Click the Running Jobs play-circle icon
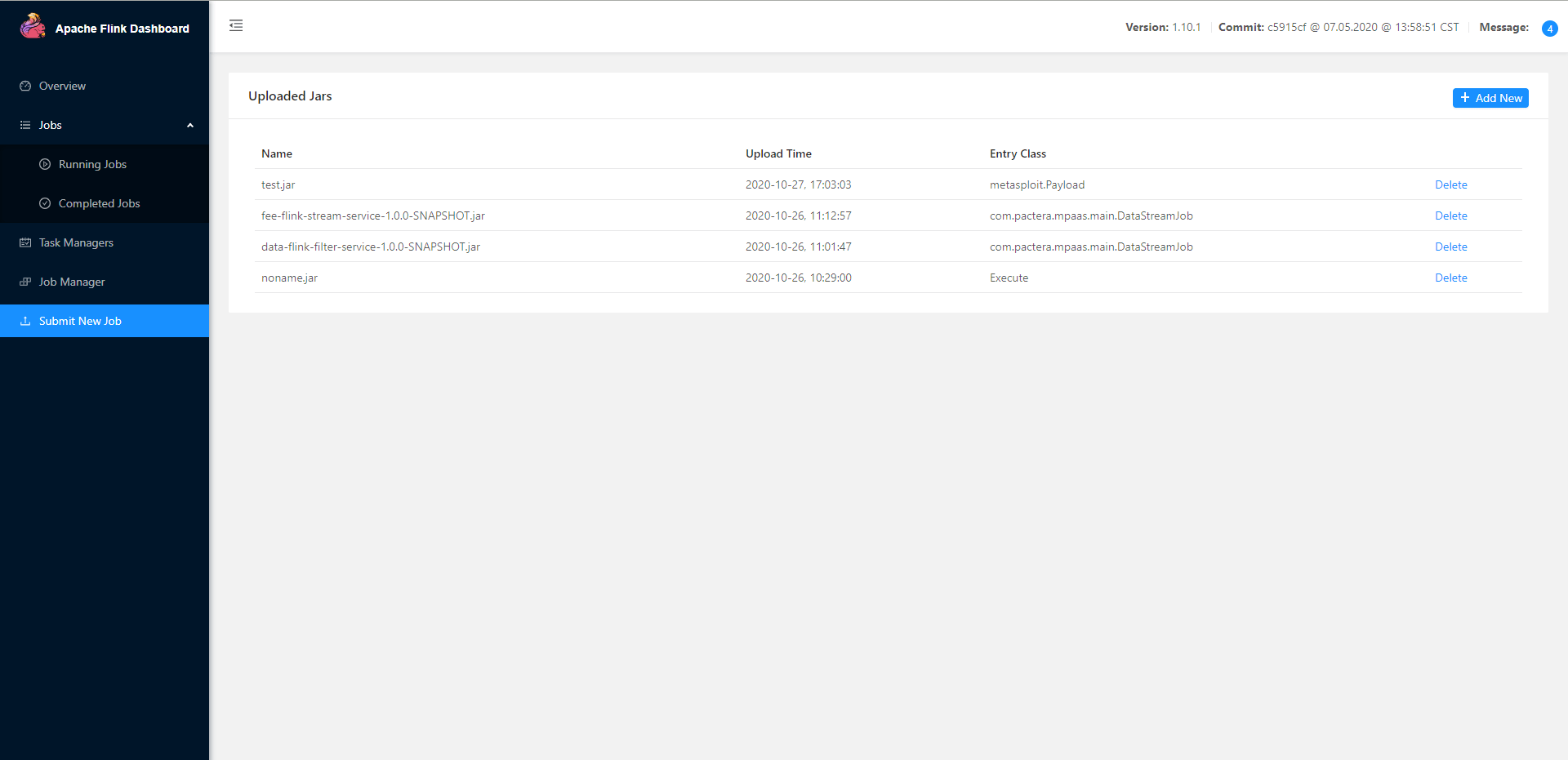Viewport: 1568px width, 760px height. tap(45, 164)
